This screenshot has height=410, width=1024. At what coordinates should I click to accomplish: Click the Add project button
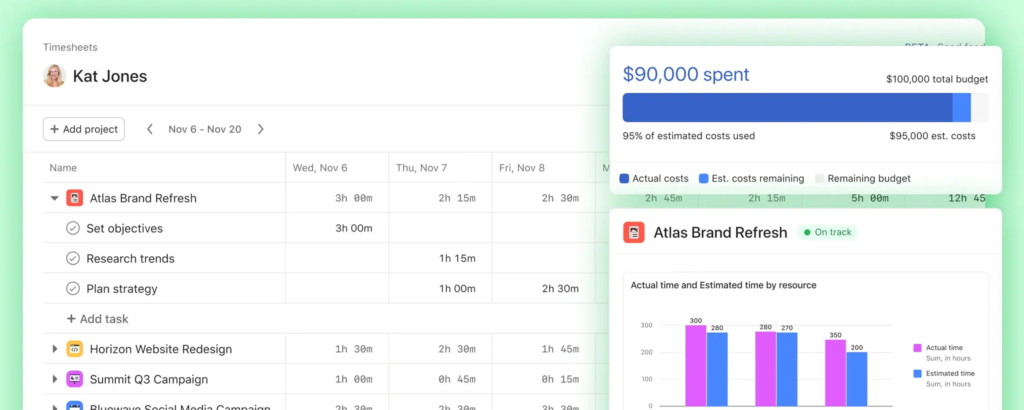click(84, 129)
